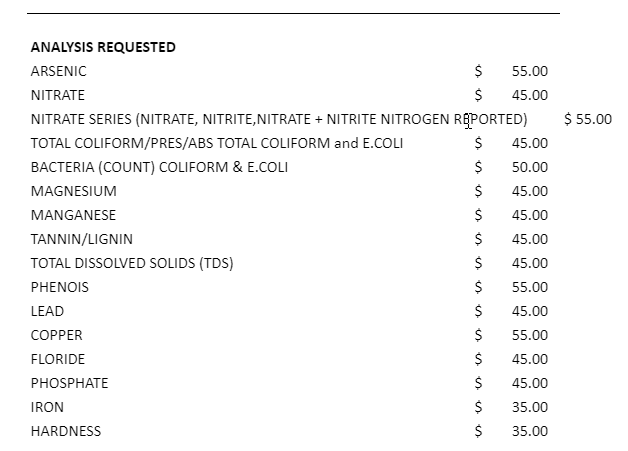Place the cursor in the ARSENIC line
Viewport: 628px width, 451px height.
pos(58,71)
